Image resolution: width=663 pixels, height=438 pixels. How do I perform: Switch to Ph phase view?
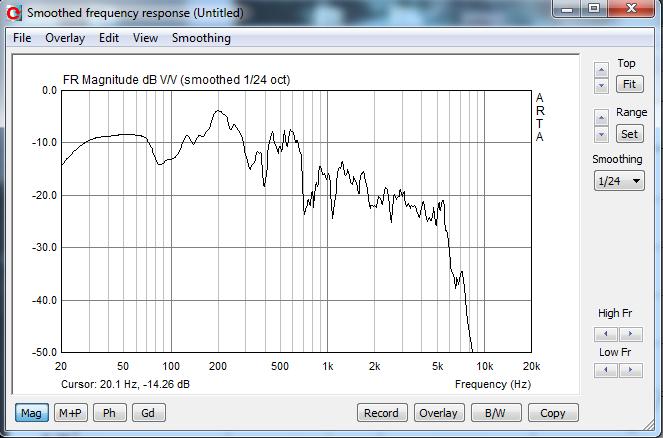click(110, 413)
